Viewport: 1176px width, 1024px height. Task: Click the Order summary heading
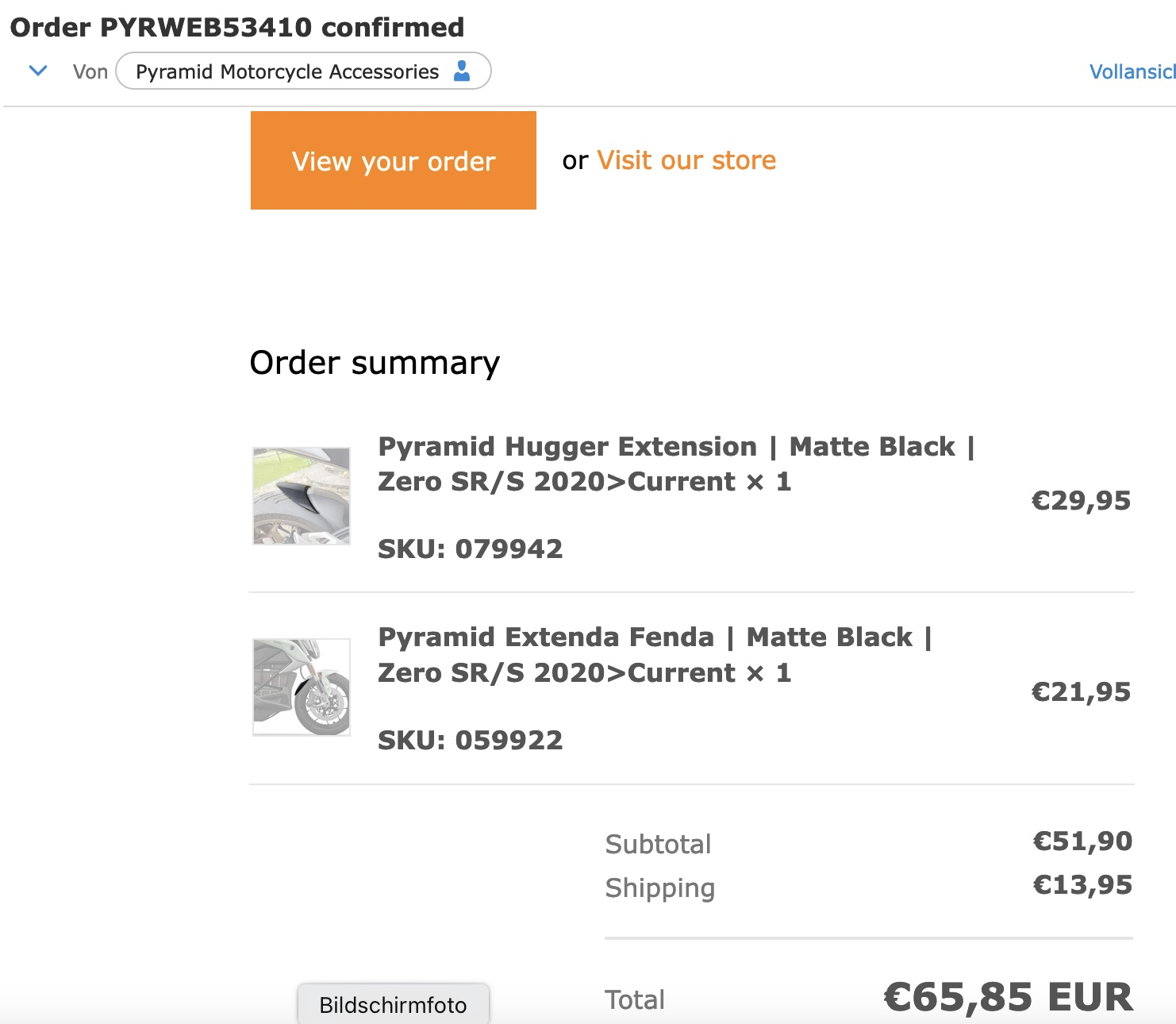pos(375,363)
